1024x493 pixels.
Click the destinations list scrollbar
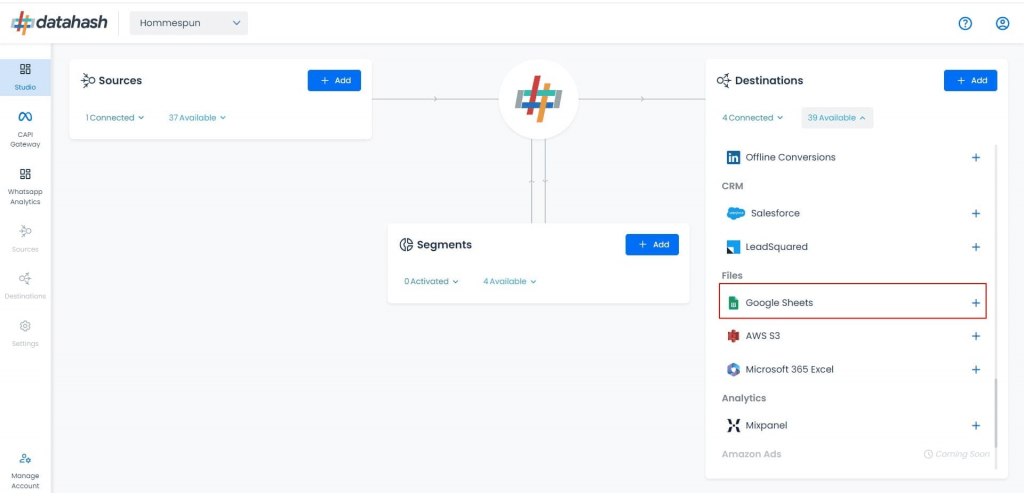click(x=996, y=413)
